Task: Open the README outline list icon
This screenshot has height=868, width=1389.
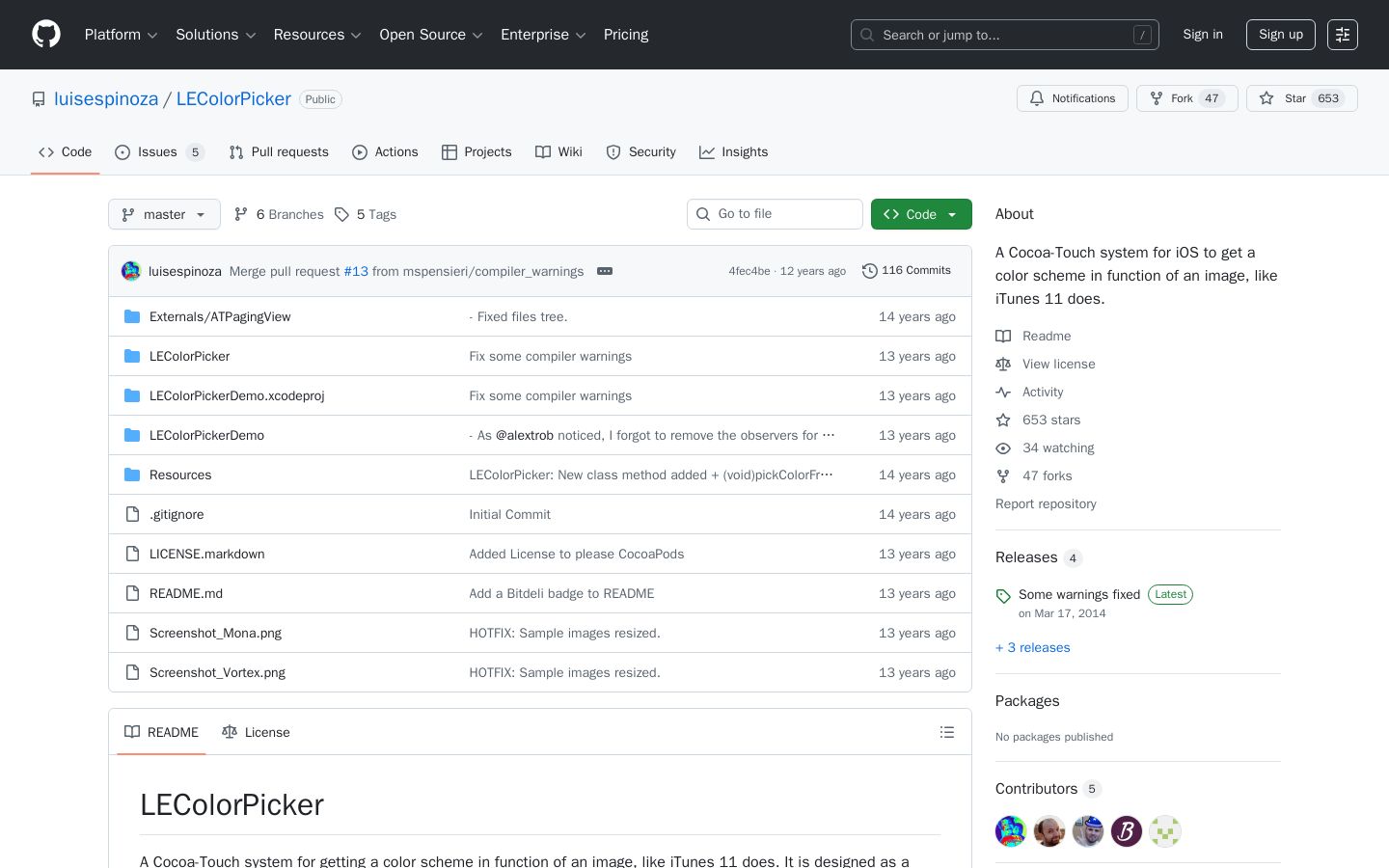Action: coord(947,732)
